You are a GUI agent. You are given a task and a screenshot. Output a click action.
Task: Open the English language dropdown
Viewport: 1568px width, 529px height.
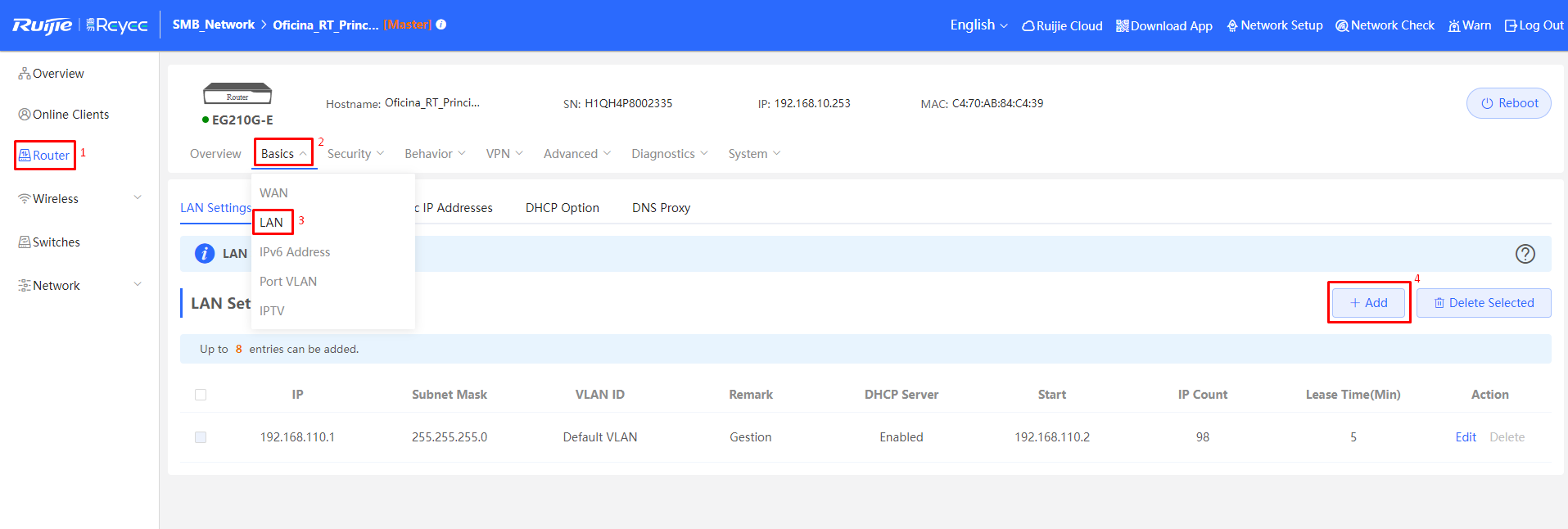coord(978,25)
